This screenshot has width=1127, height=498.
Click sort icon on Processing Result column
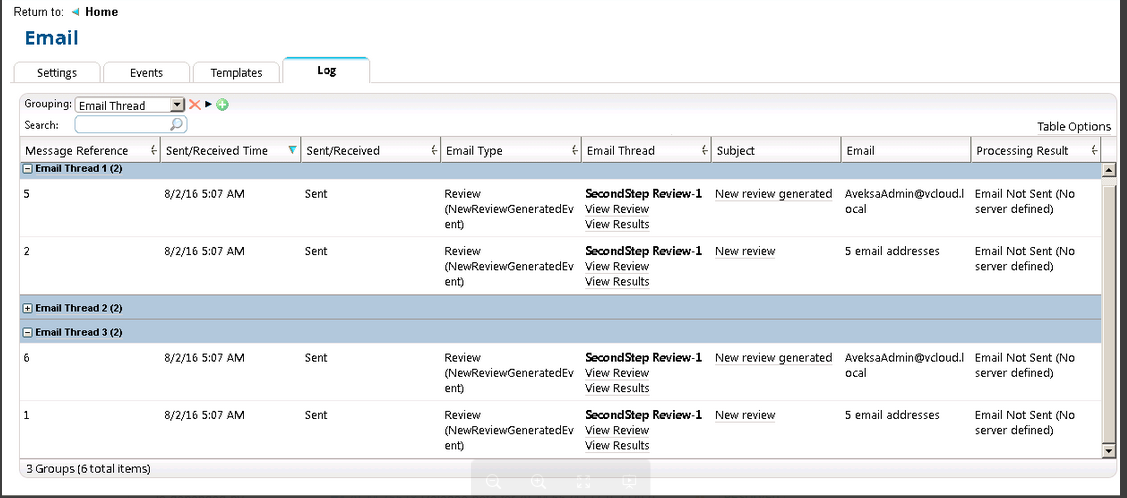(1094, 151)
